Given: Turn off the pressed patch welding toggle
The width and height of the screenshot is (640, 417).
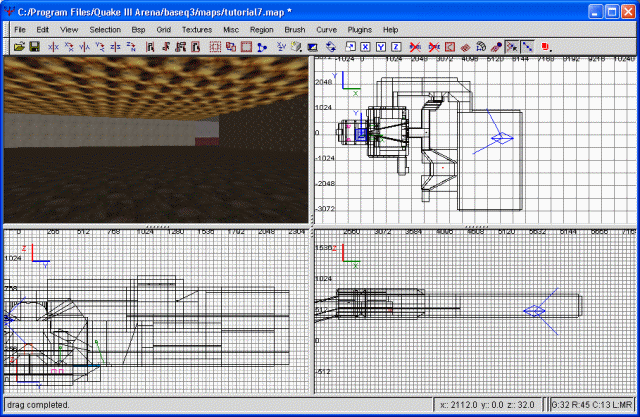Looking at the screenshot, I should tap(512, 47).
